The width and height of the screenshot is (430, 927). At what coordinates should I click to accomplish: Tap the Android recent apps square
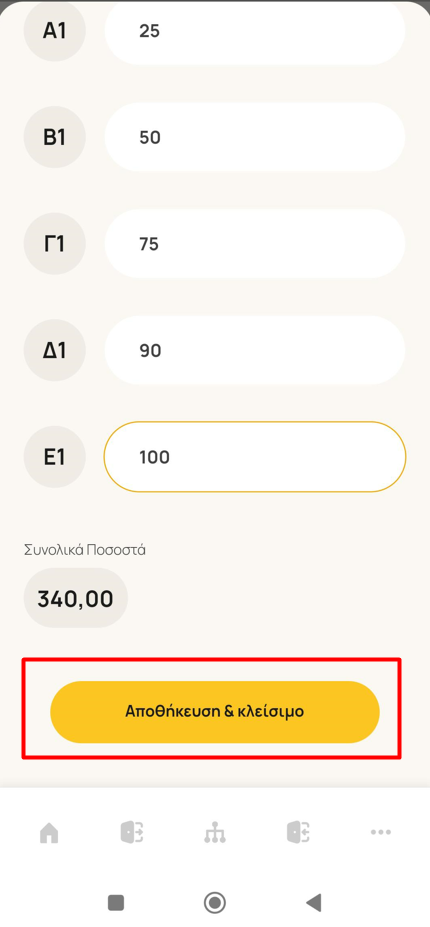pos(116,903)
